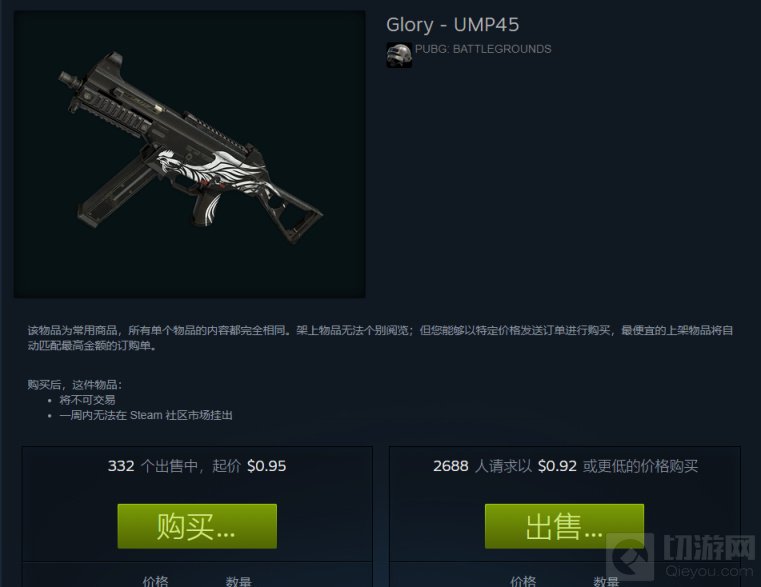The width and height of the screenshot is (761, 587).
Task: Open the PUBG: BATTLEGROUNDS game link
Action: pos(483,49)
